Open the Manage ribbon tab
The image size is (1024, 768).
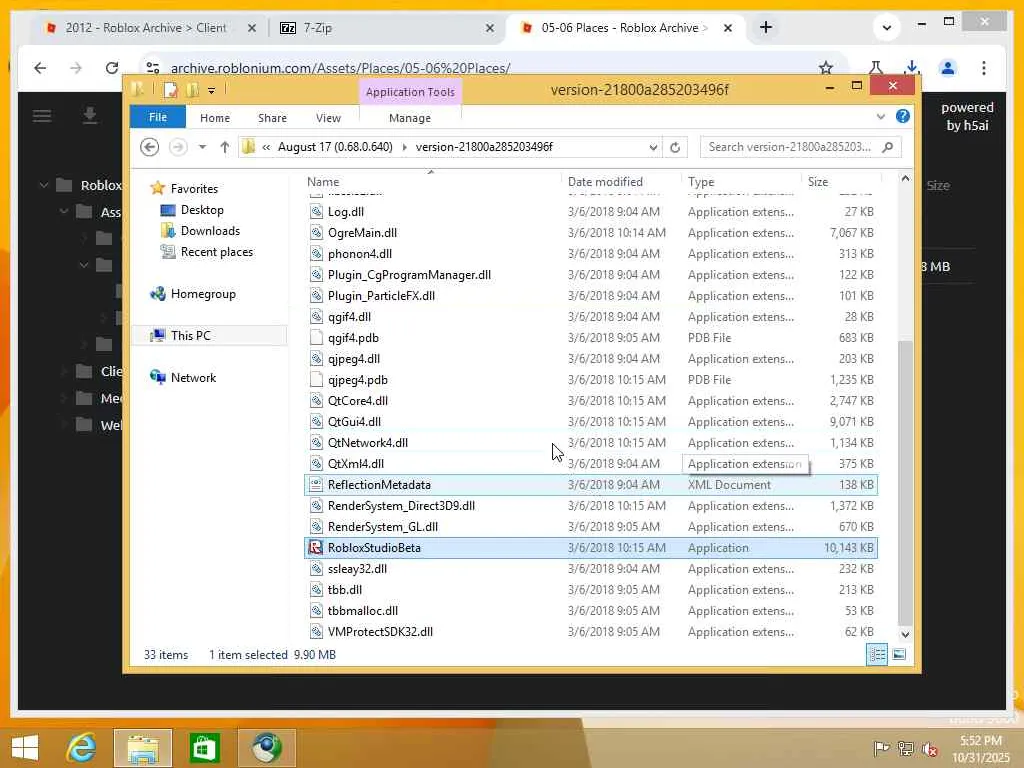409,118
